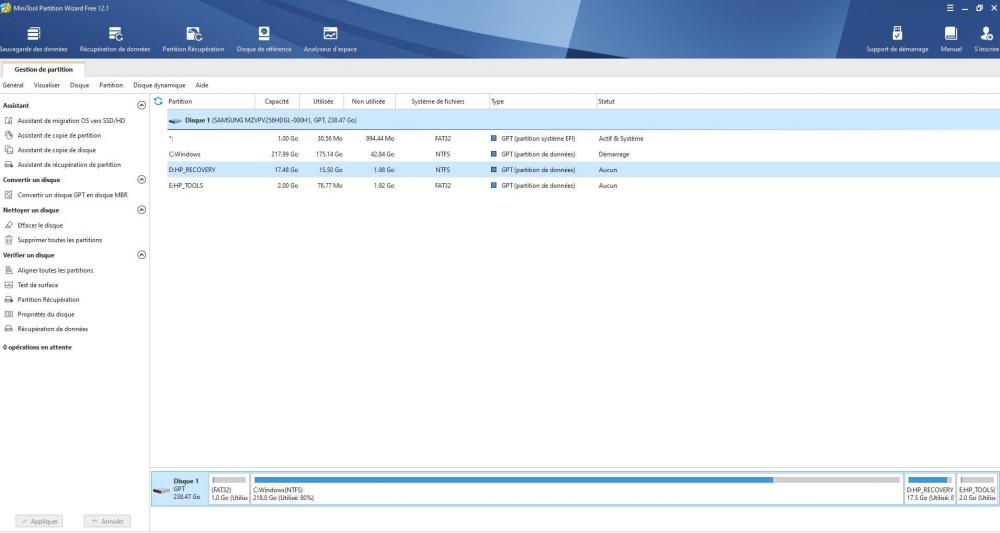Screen dimensions: 1000x533
Task: Open the Manuel help icon
Action: pyautogui.click(x=950, y=37)
